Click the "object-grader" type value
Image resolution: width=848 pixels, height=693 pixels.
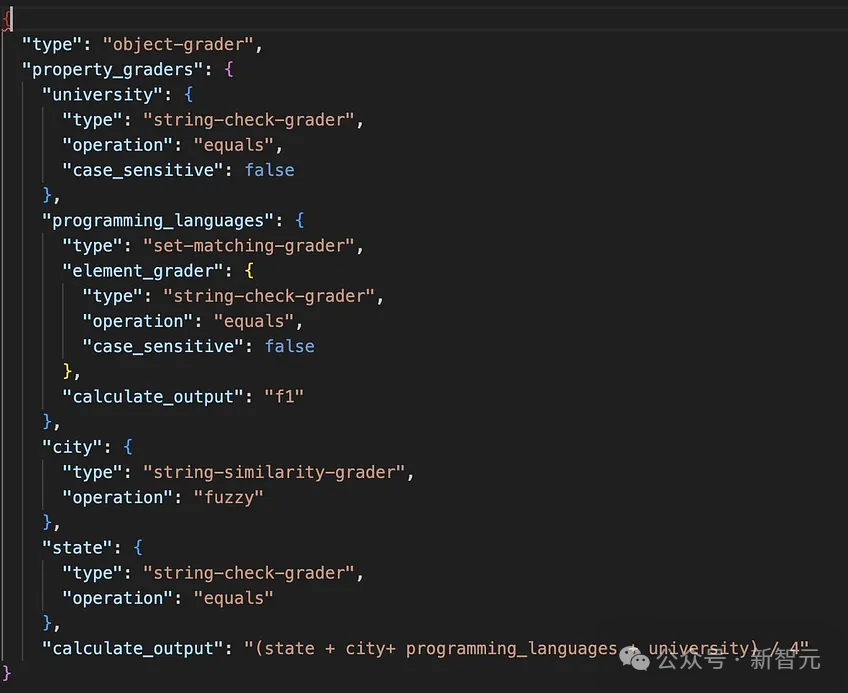(x=177, y=44)
